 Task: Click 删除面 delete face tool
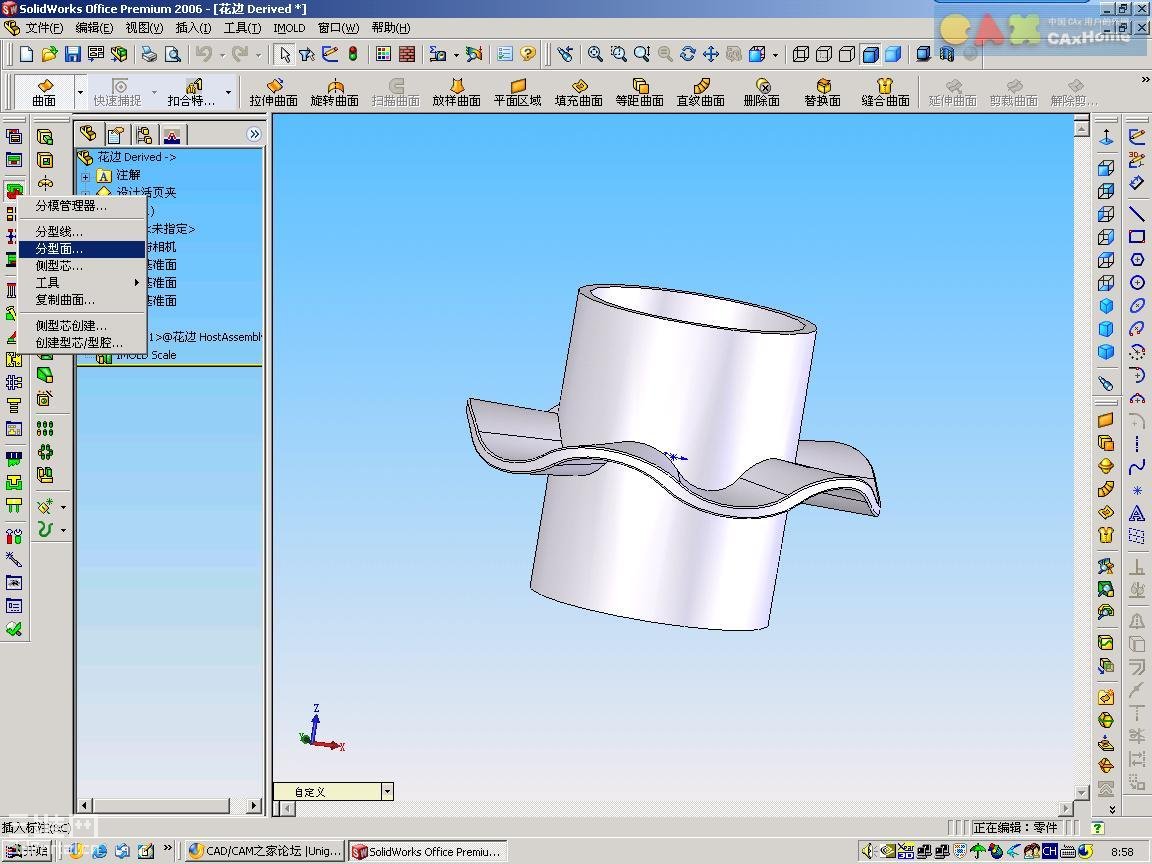762,93
